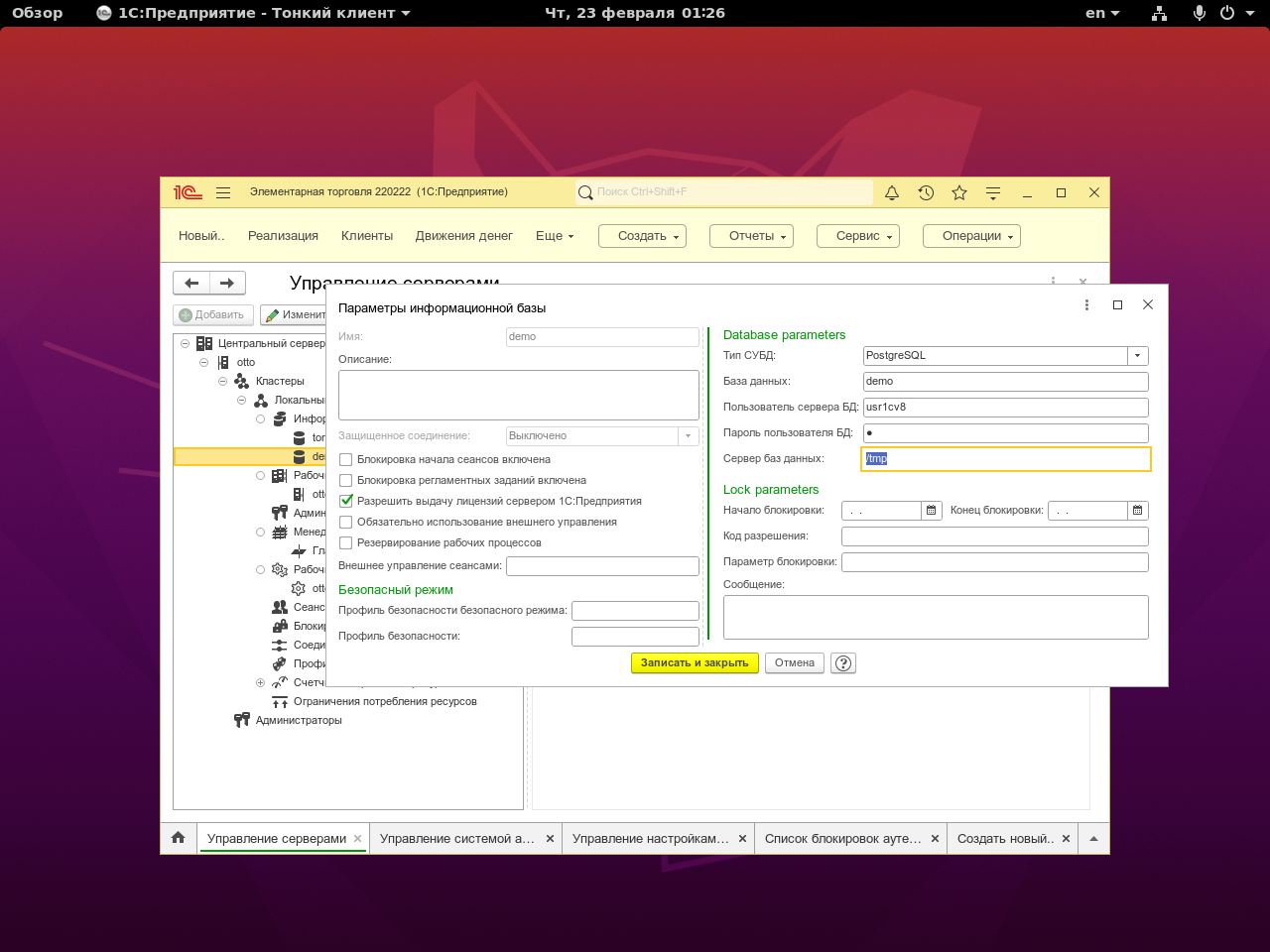Click the Счетчики gauge icon in tree
Viewport: 1270px width, 952px height.
(x=280, y=682)
